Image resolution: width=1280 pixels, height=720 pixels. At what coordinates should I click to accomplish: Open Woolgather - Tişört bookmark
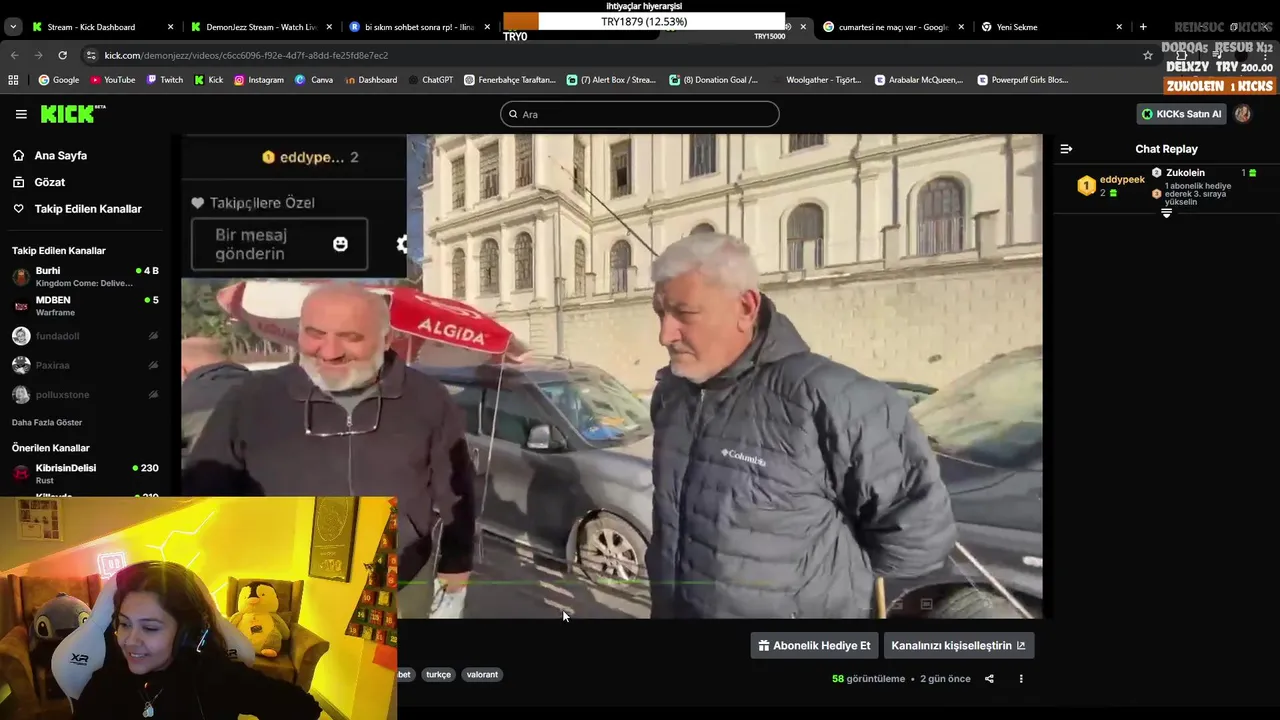(816, 80)
